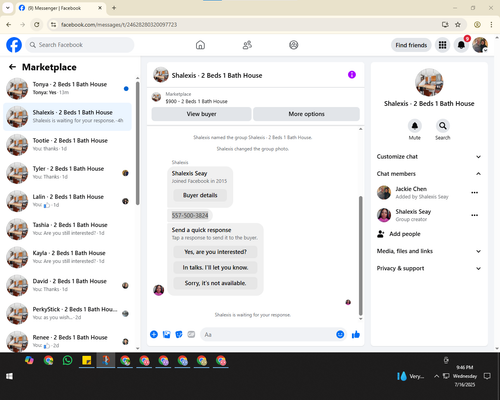Bookmark this page star icon
This screenshot has width=500, height=400.
point(458,25)
